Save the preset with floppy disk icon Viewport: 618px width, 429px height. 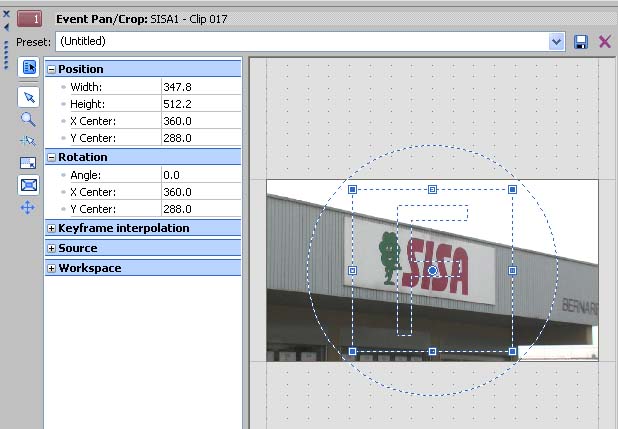pyautogui.click(x=581, y=41)
